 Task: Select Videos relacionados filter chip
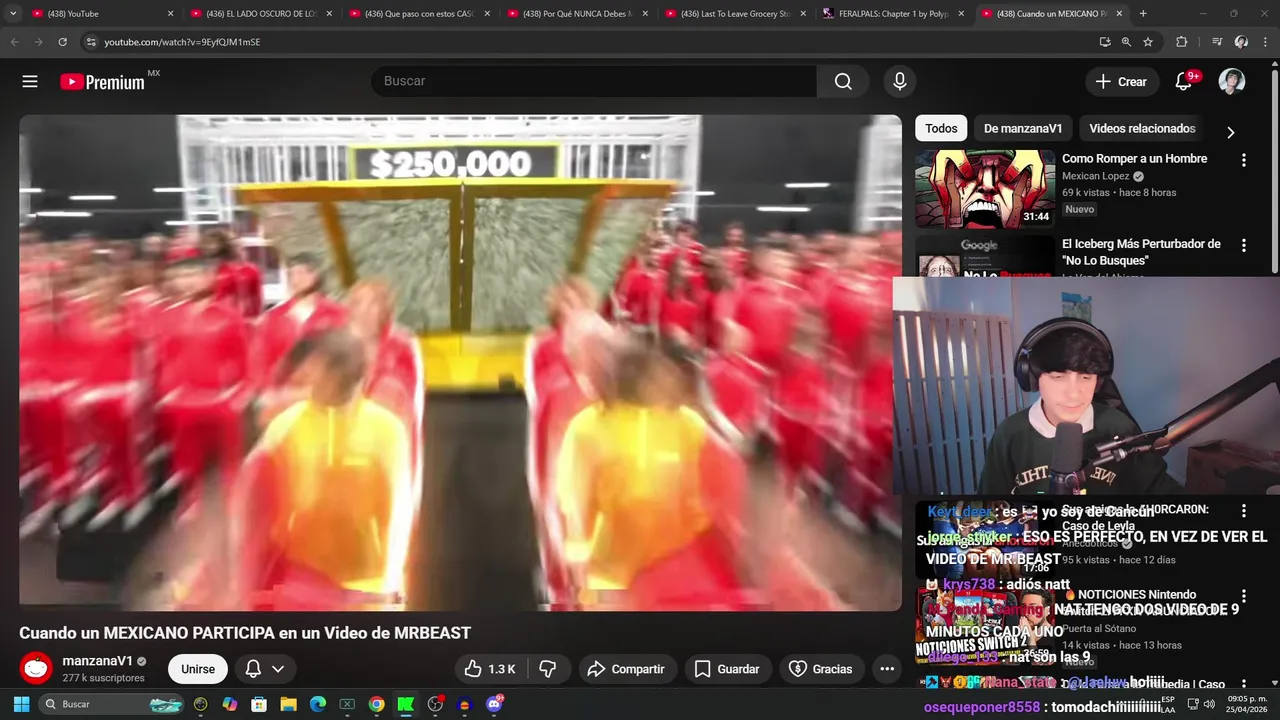click(1142, 128)
